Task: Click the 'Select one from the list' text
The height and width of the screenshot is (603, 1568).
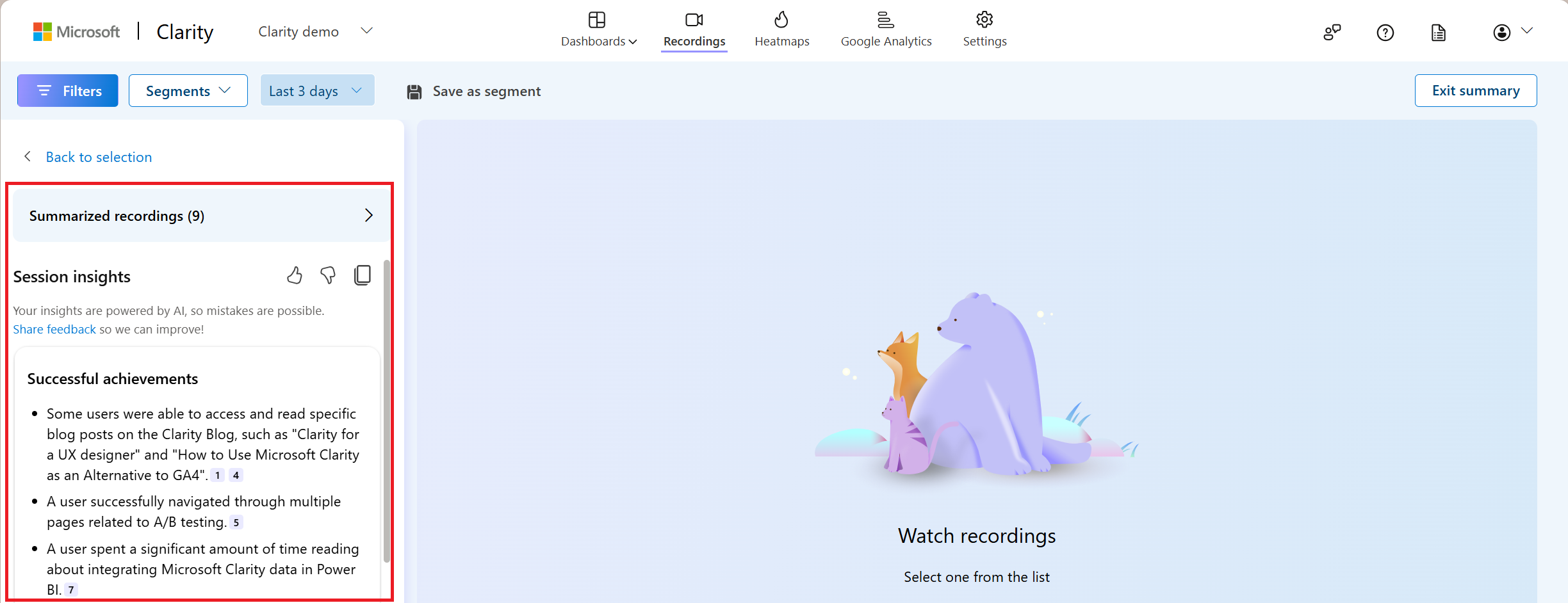Action: click(x=977, y=577)
